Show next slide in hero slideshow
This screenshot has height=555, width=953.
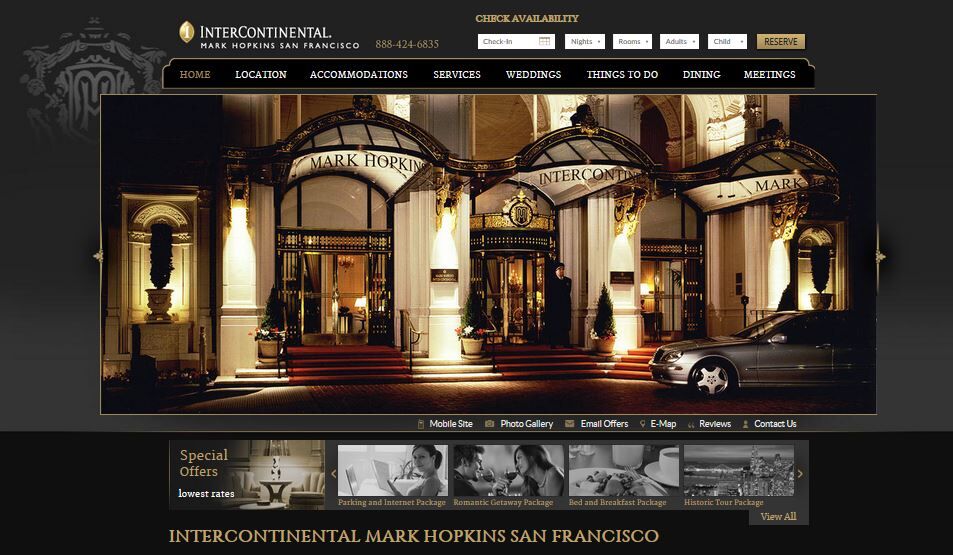879,257
